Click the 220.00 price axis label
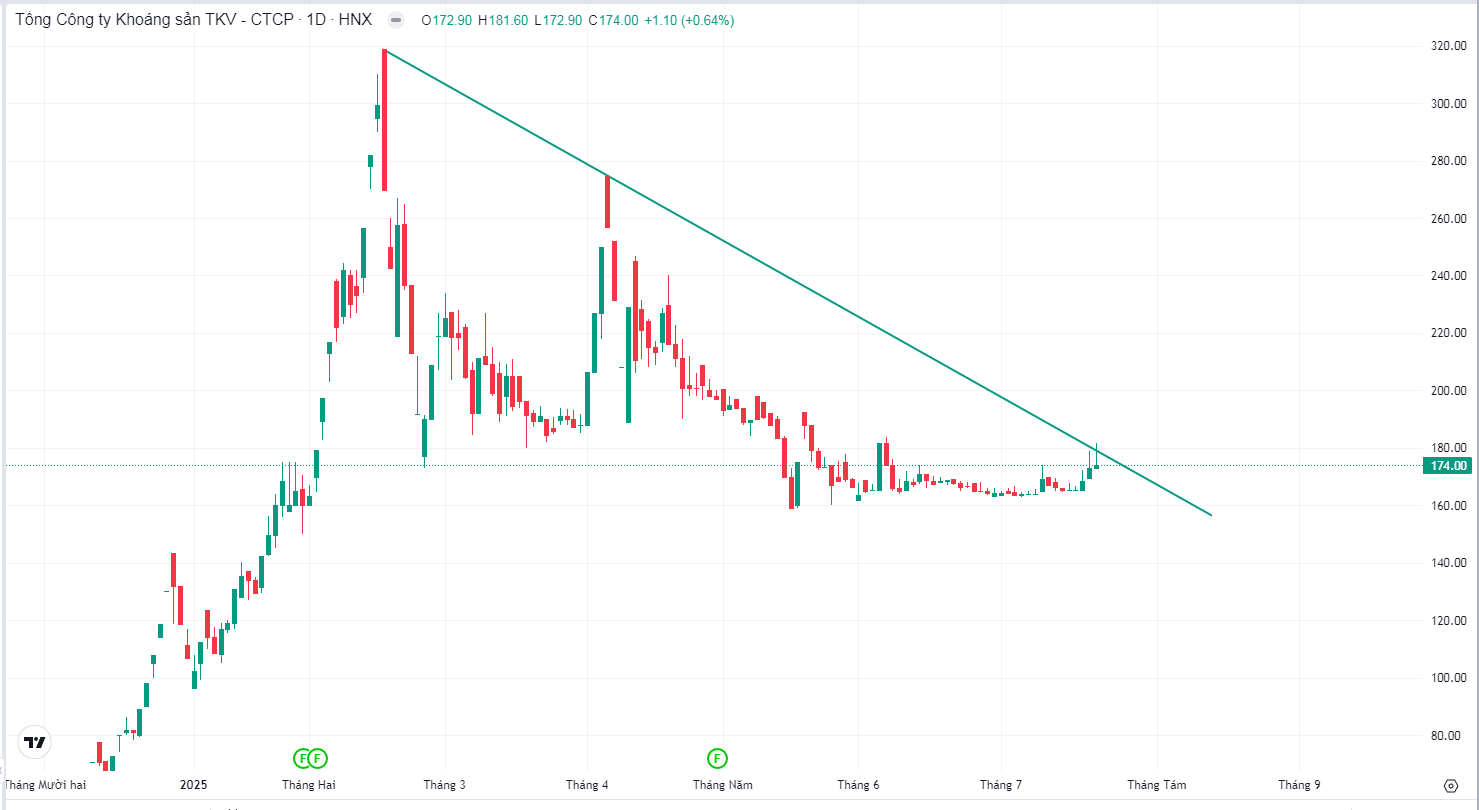 click(x=1448, y=333)
